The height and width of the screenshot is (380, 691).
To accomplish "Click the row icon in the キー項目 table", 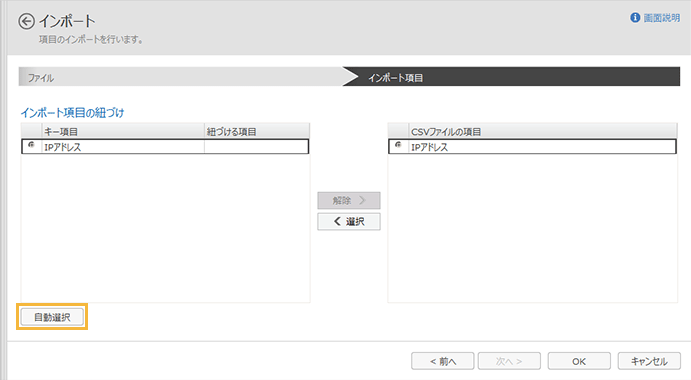I will coord(31,145).
